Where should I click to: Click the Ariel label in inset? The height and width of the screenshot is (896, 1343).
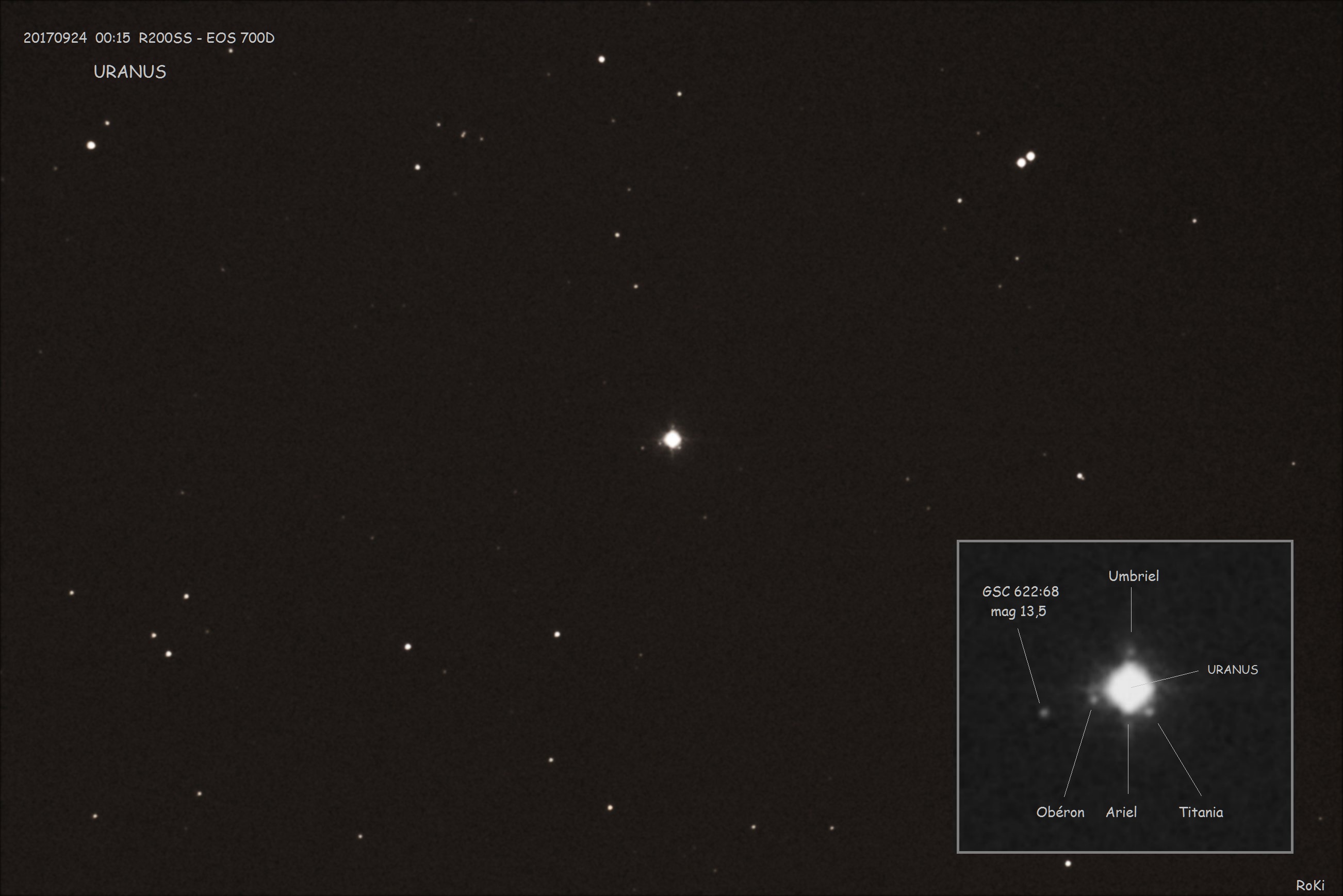[1121, 812]
